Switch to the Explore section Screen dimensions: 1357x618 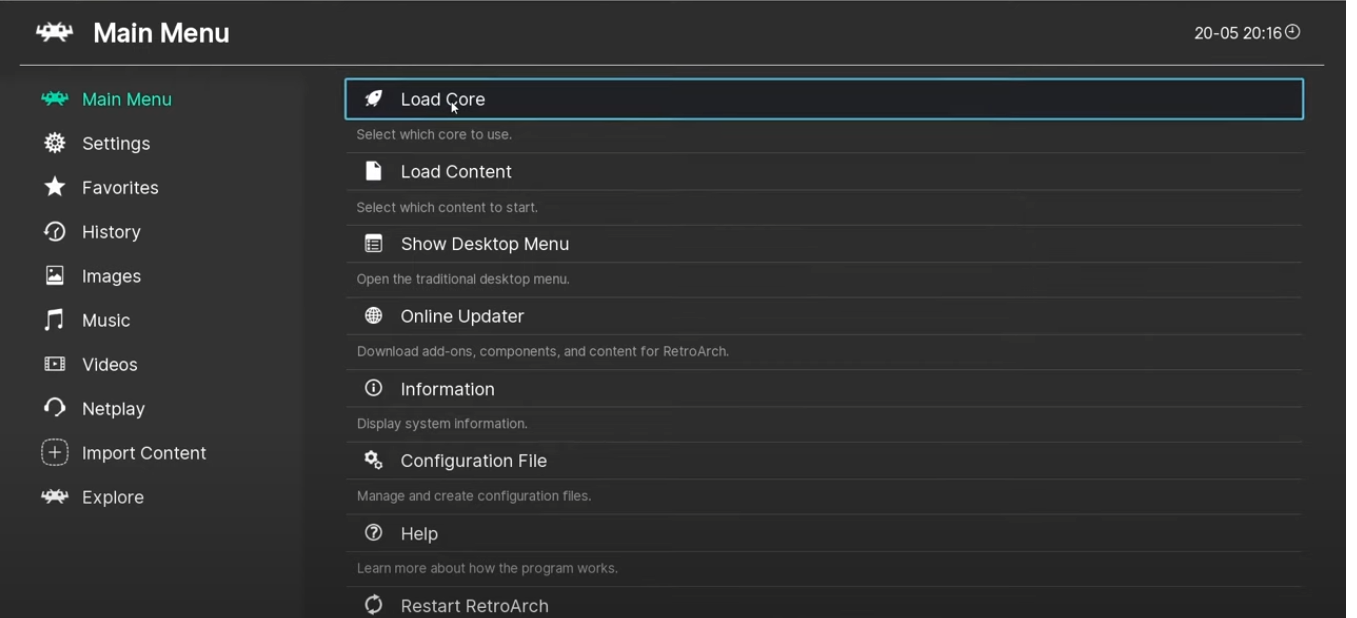(112, 497)
